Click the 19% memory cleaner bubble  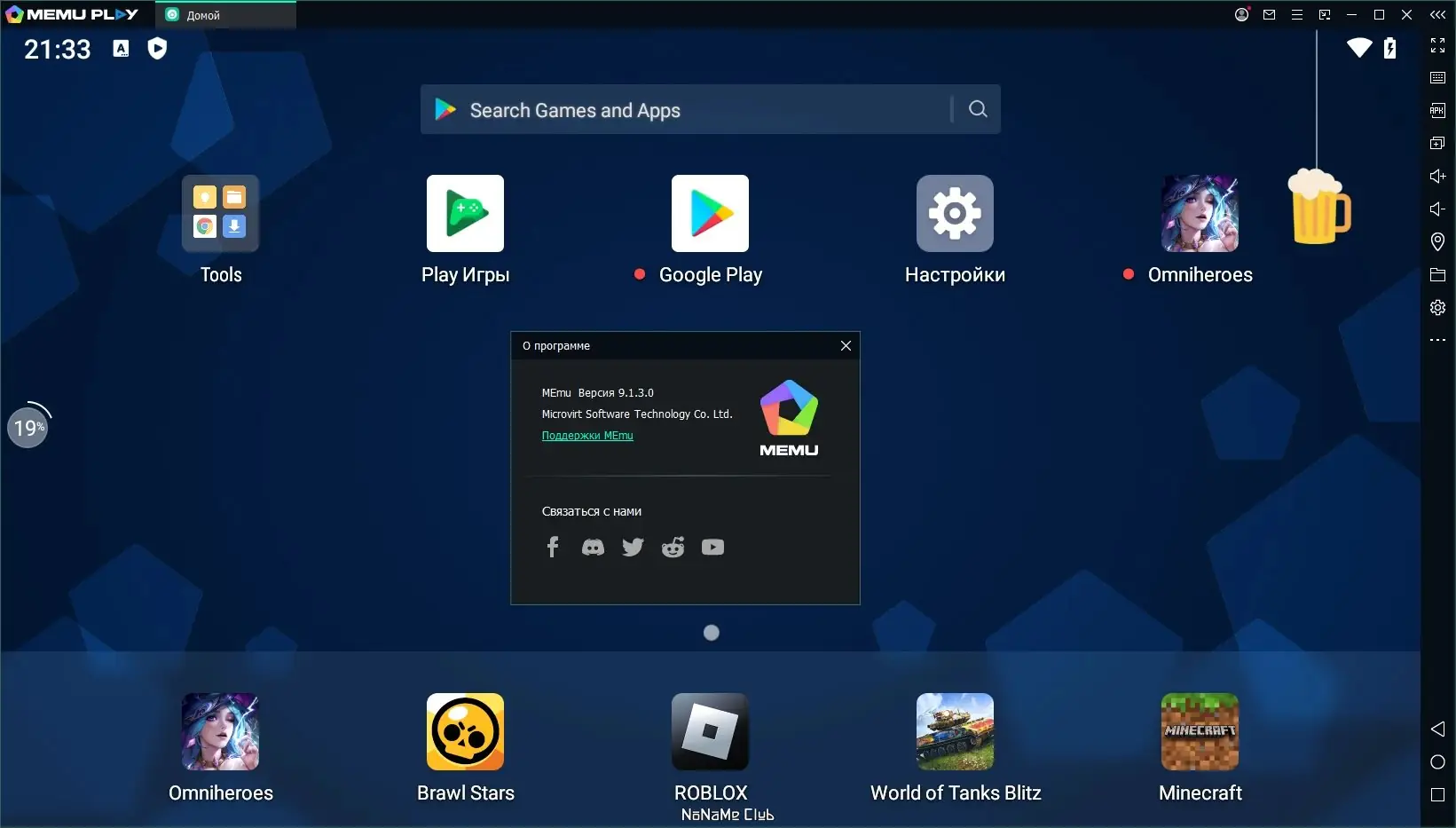coord(28,427)
